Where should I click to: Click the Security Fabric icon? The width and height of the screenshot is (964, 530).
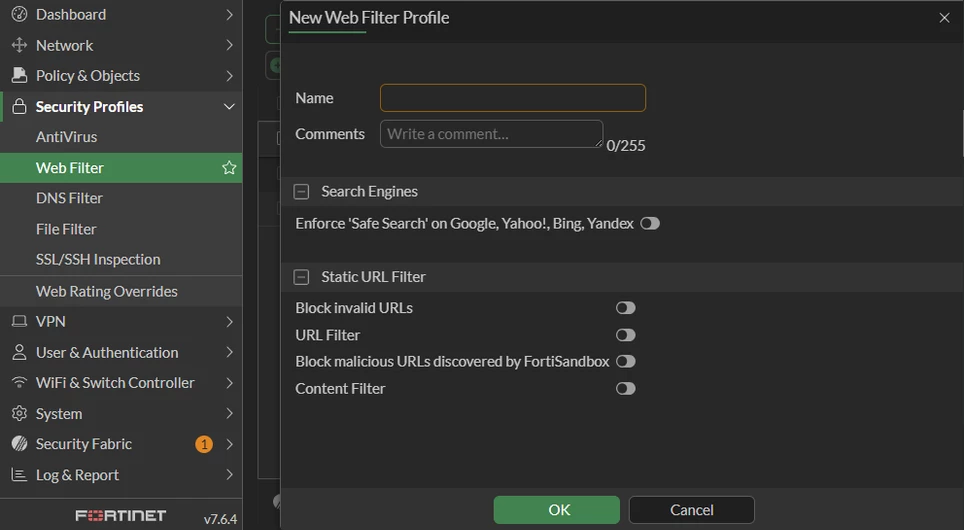pos(19,444)
